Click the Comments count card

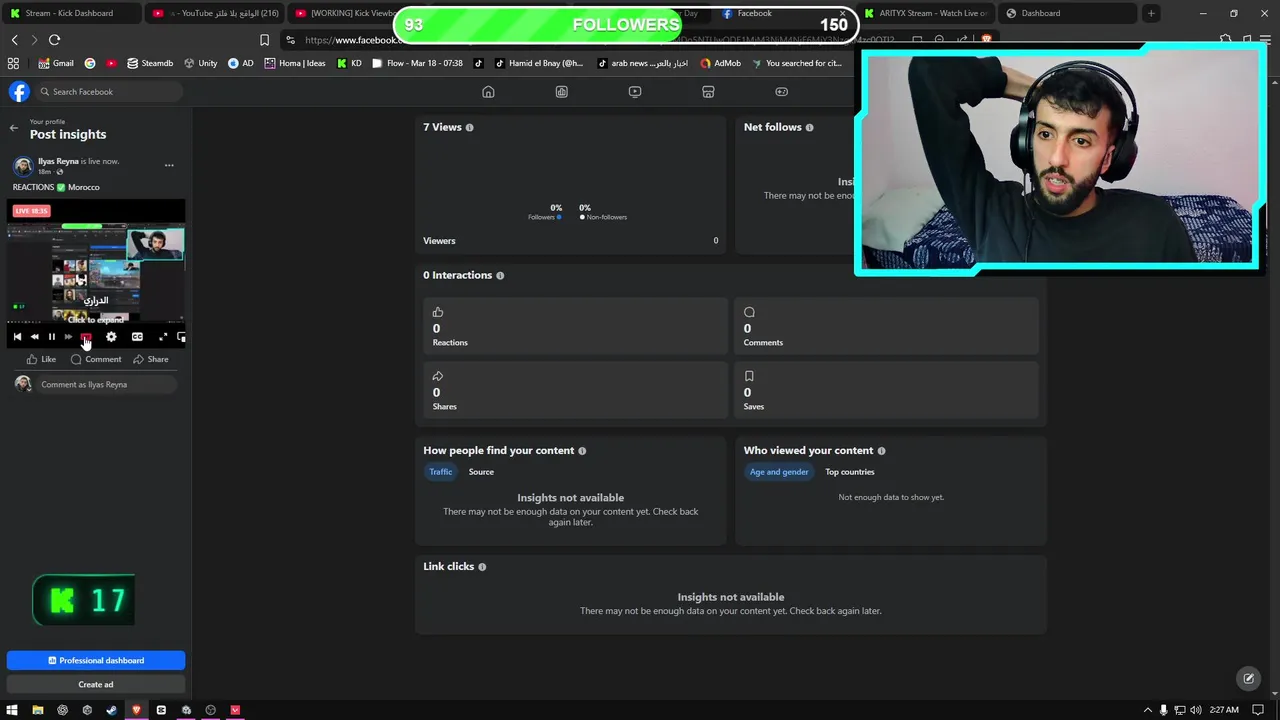click(887, 327)
